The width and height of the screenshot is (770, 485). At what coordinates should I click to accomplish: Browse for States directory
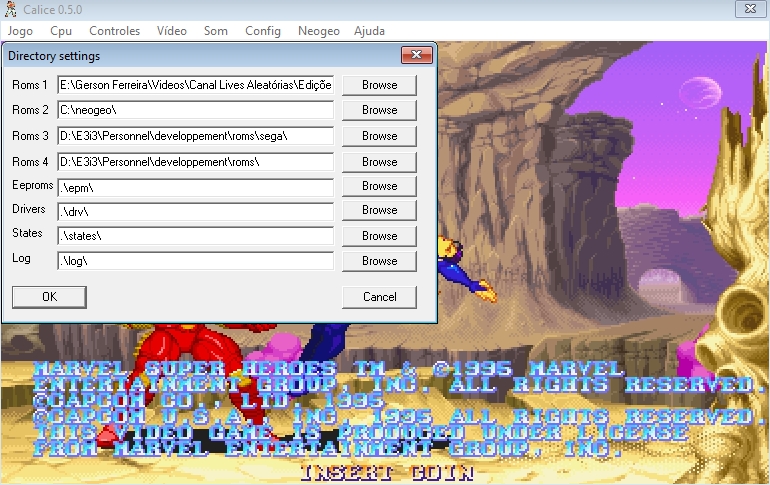379,236
